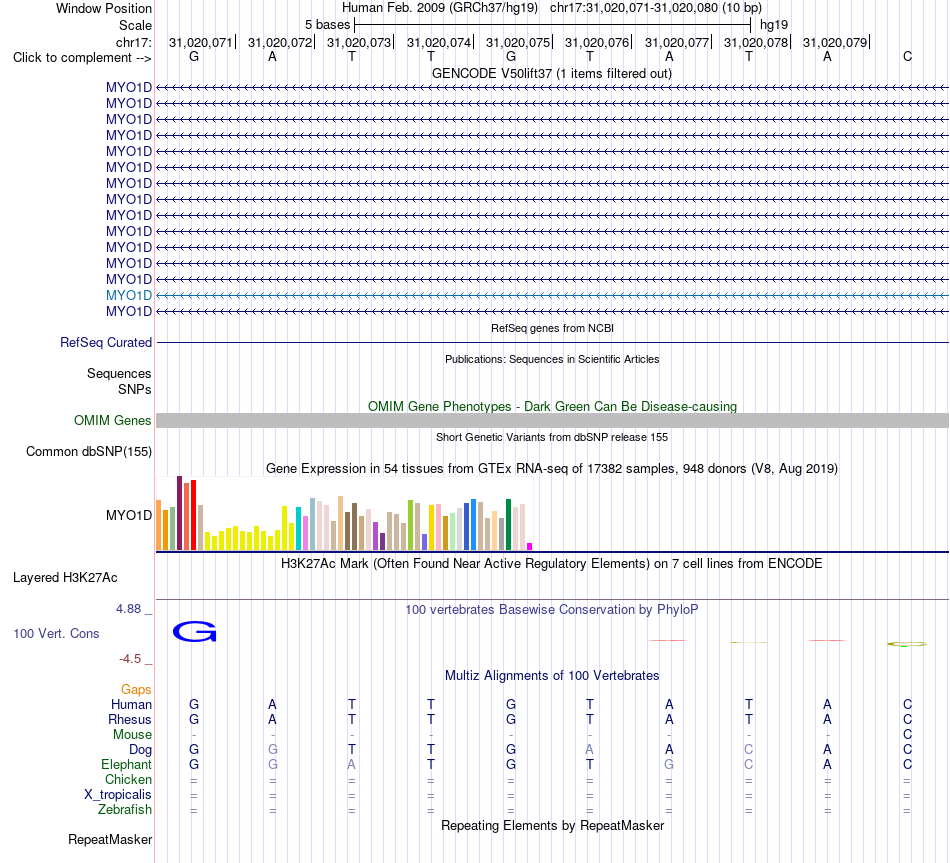Open 'Repeating Elements by RepeatMasker' title
The width and height of the screenshot is (950, 863).
click(552, 825)
